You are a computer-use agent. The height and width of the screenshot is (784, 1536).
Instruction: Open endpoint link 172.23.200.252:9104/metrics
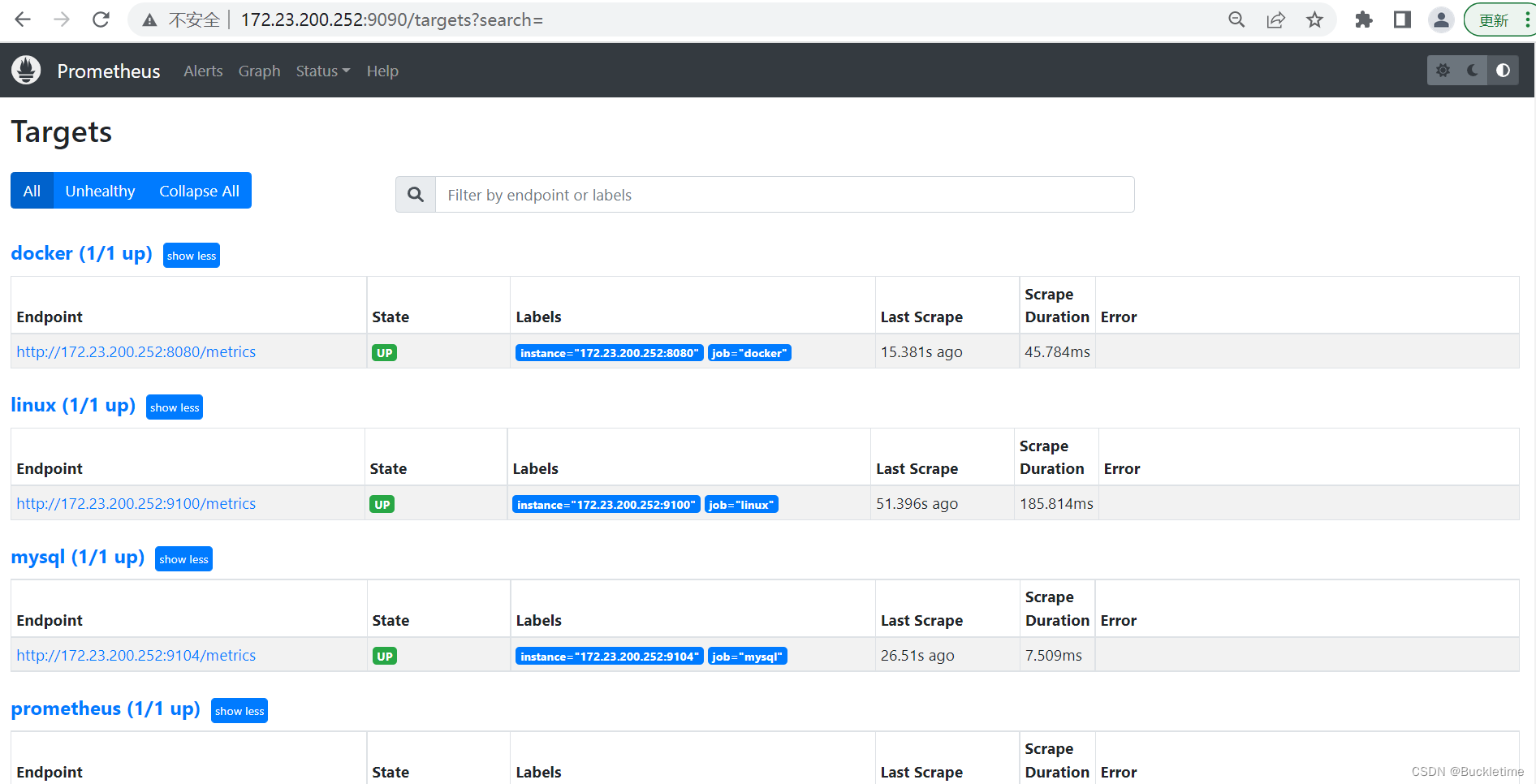pos(136,655)
